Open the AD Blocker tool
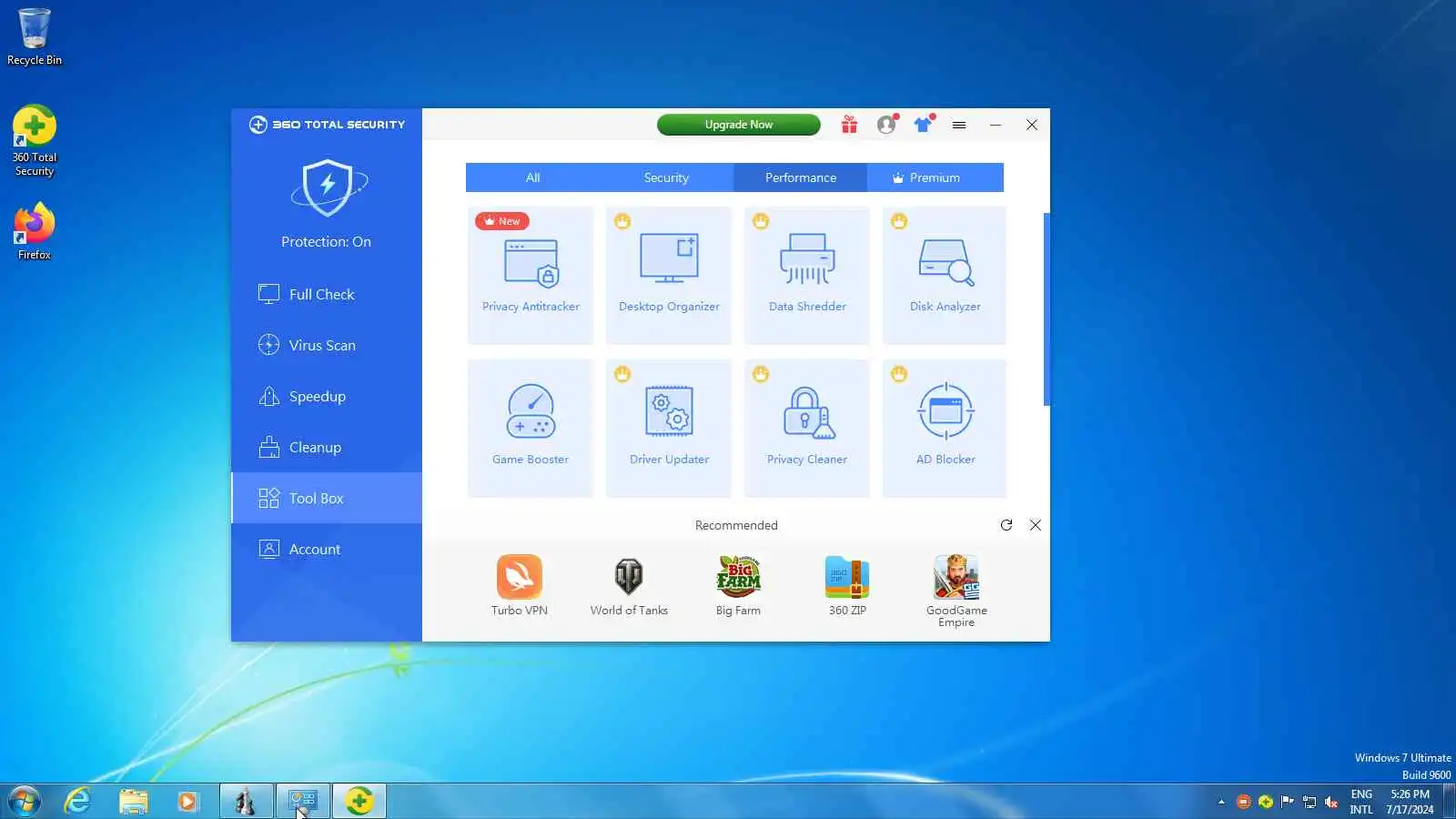Screen dimensions: 1456x819 945,429
